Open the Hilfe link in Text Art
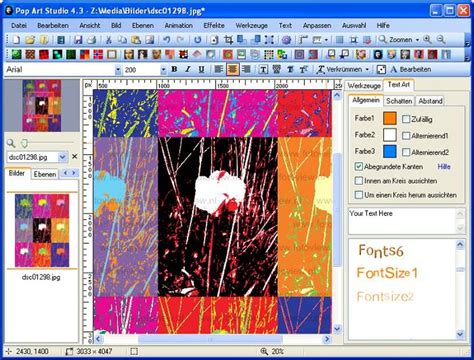Screen dimensions: 474x360 pyautogui.click(x=444, y=166)
